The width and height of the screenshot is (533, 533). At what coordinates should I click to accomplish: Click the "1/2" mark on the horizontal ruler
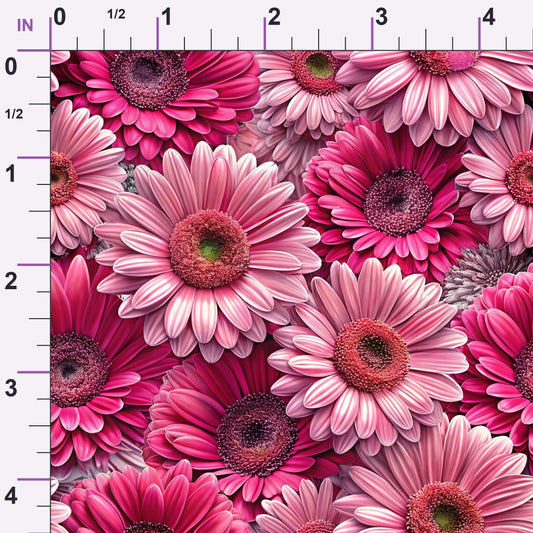tap(116, 14)
